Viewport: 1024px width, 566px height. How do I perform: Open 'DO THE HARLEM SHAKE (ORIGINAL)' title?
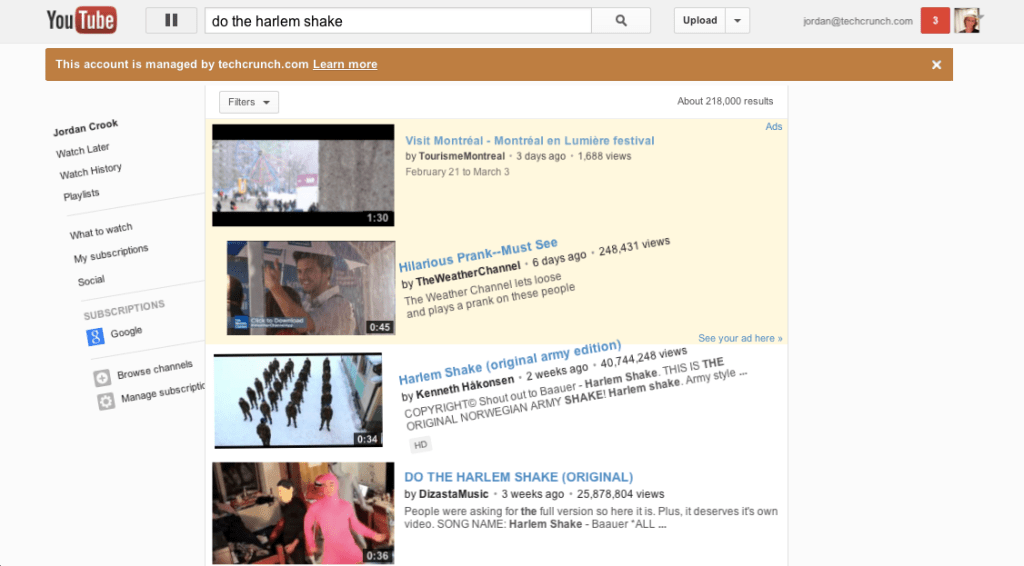click(x=519, y=477)
